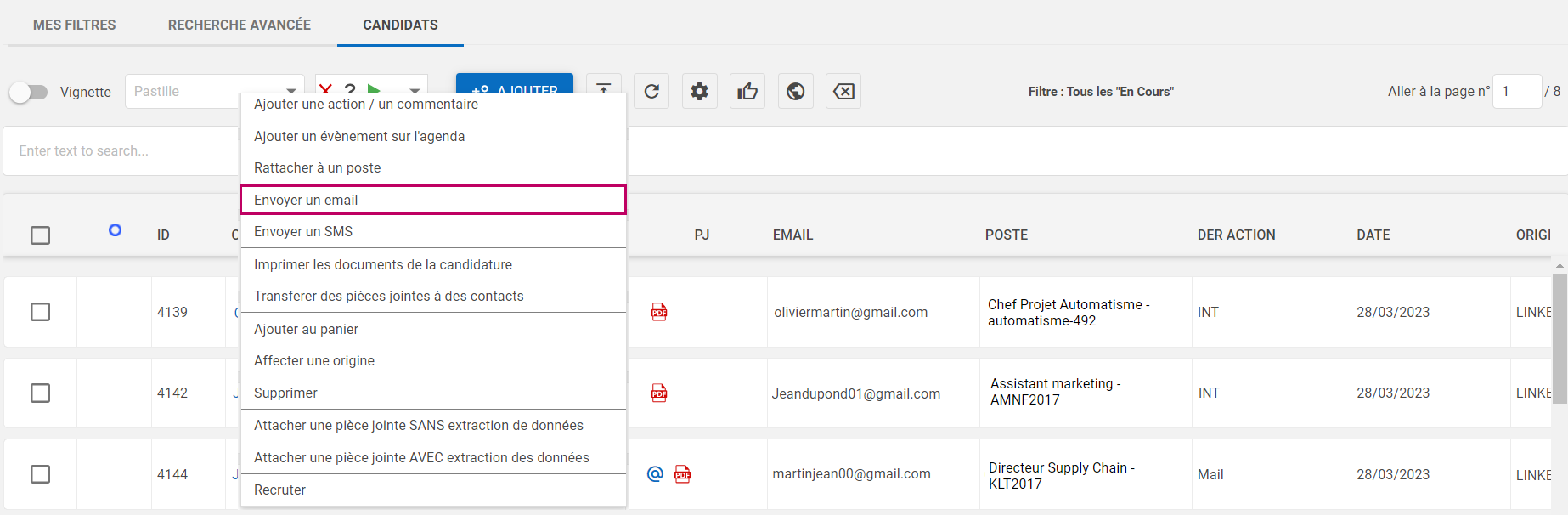1568x515 pixels.
Task: Open settings with the gear icon
Action: (x=699, y=92)
